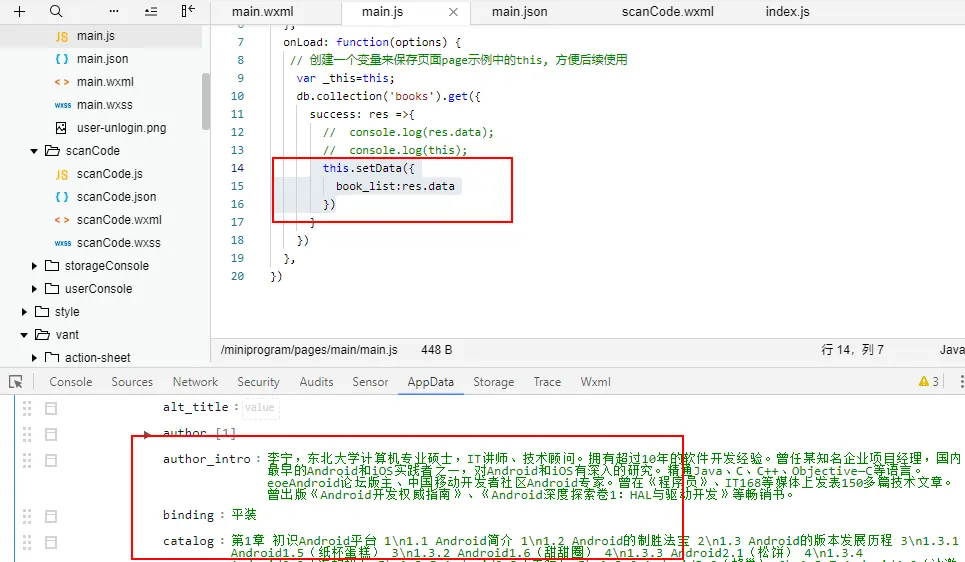Image resolution: width=965 pixels, height=562 pixels.
Task: Click the vant open-folder icon
Action: pos(42,335)
